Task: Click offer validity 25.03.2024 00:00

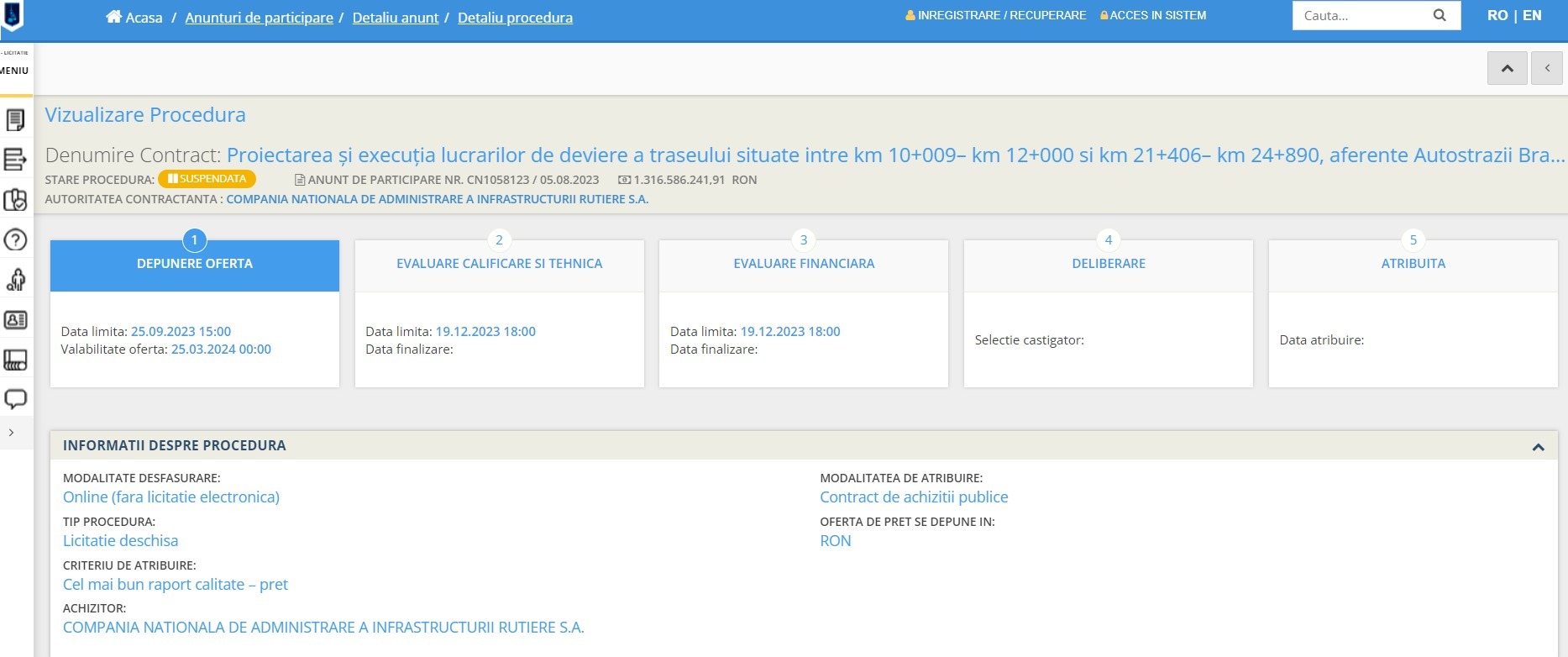Action: (x=221, y=350)
